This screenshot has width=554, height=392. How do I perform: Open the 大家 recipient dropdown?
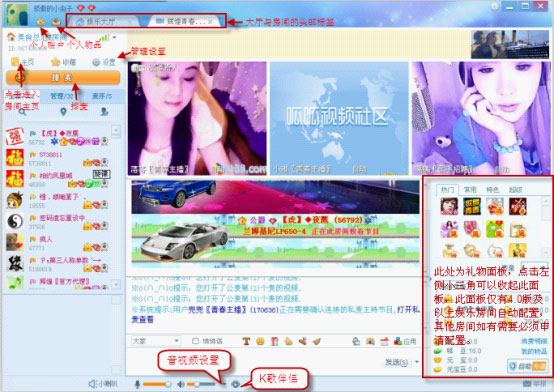pos(155,341)
